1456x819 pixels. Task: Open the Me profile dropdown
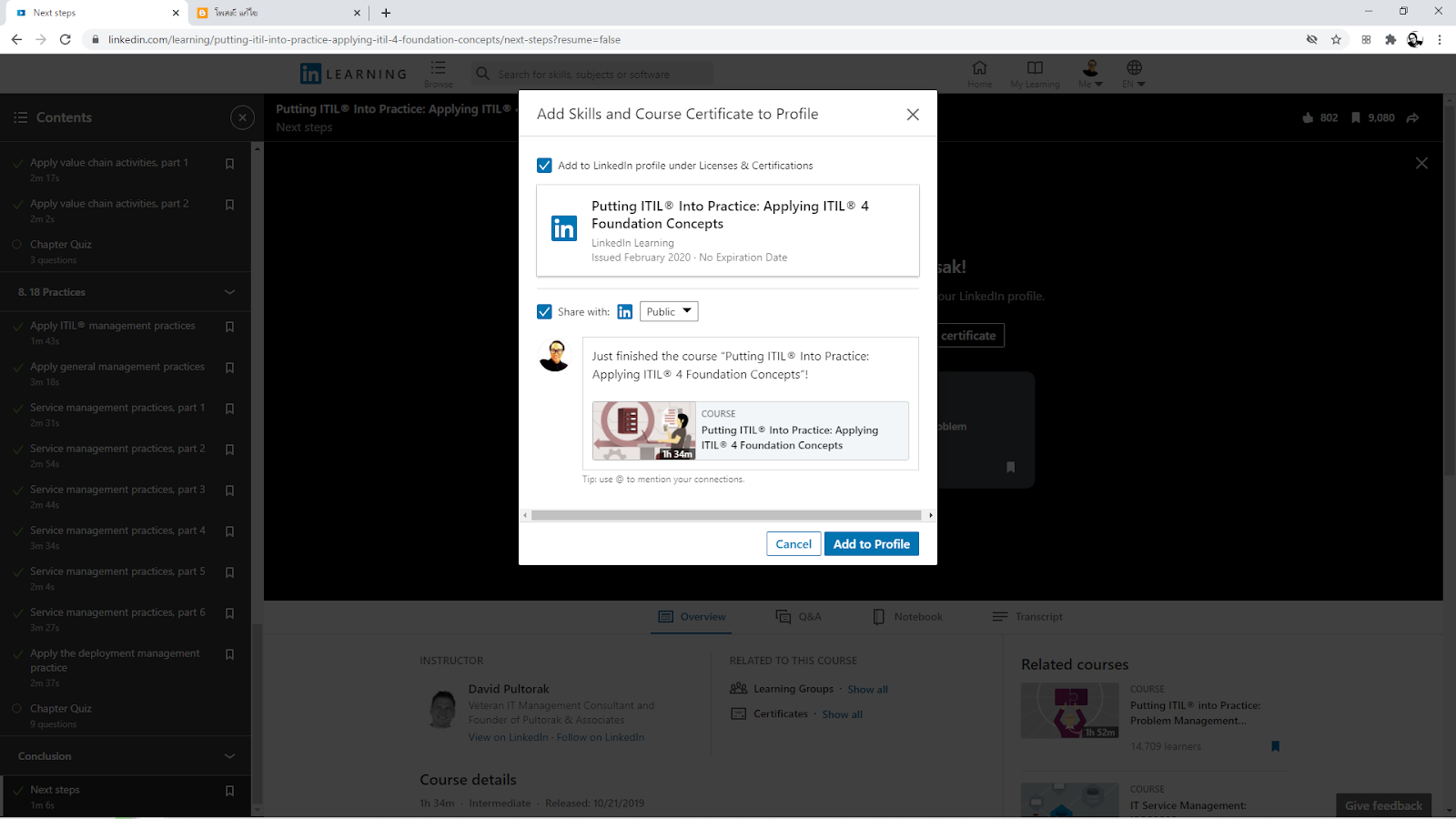coord(1090,73)
